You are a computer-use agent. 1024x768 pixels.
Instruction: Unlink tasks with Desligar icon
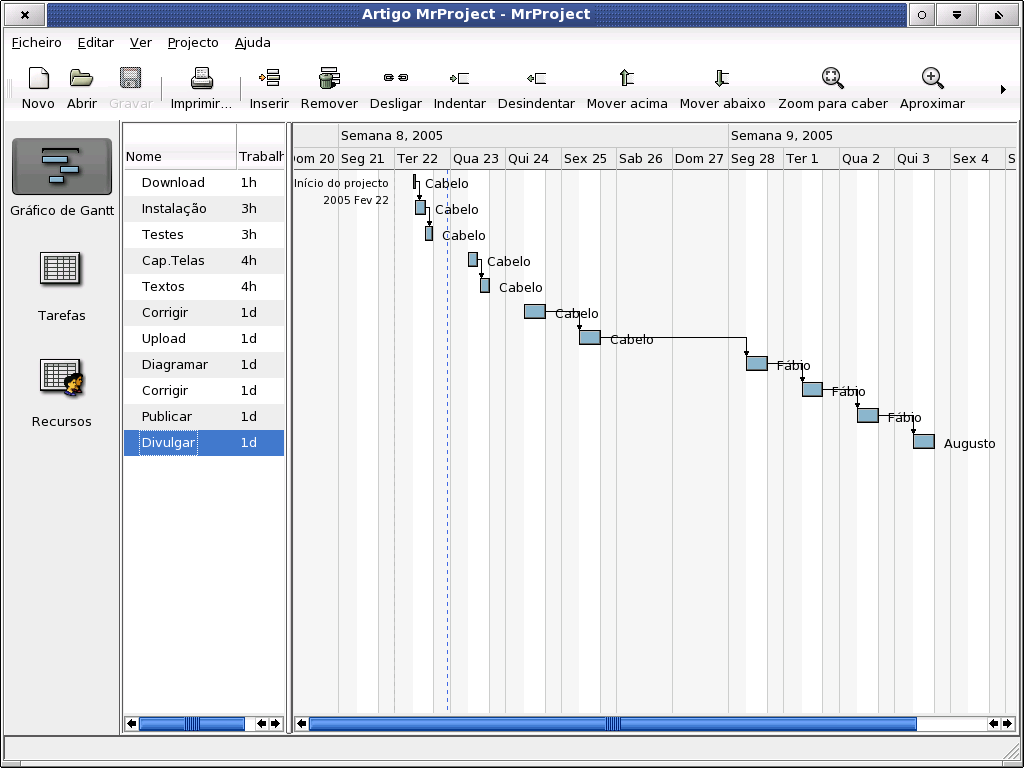(396, 78)
